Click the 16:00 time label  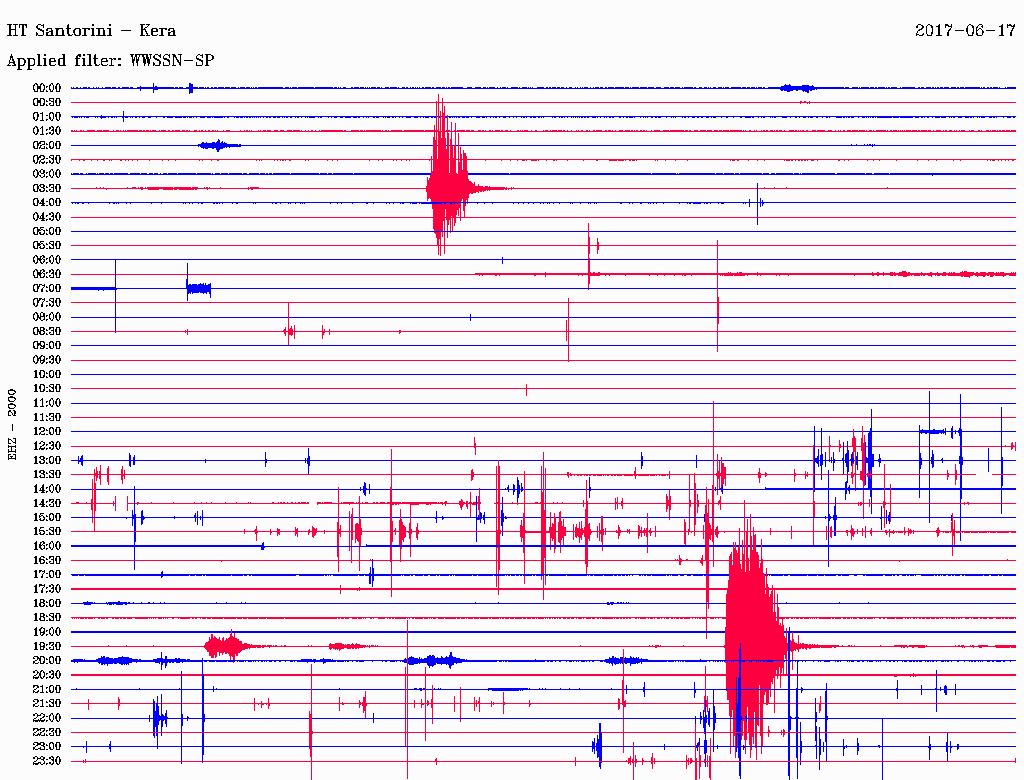tap(47, 546)
